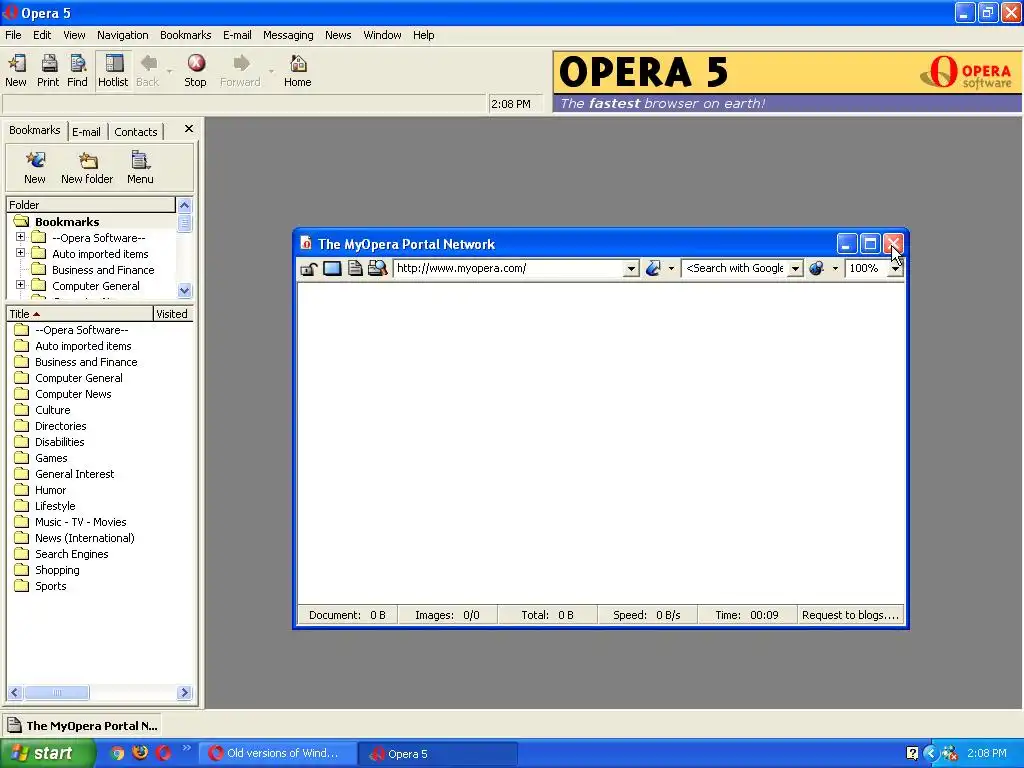Click the print preview icon in page bar
Image resolution: width=1024 pixels, height=768 pixels.
(377, 268)
